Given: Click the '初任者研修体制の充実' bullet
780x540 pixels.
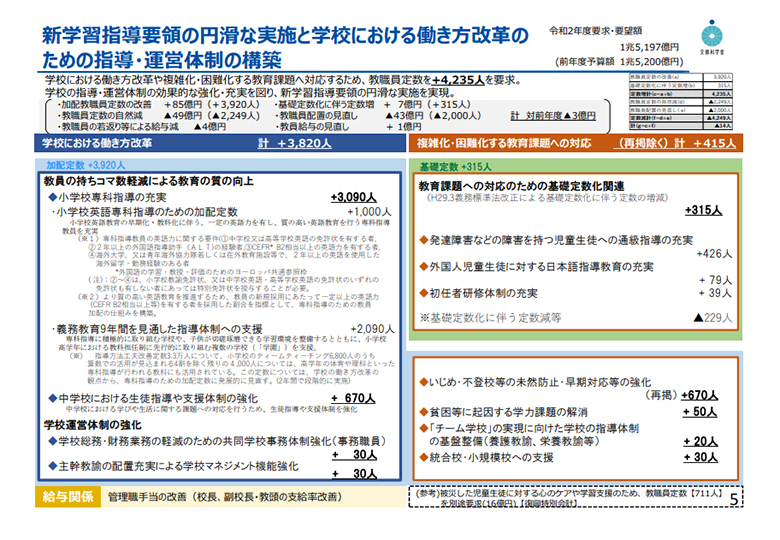Looking at the screenshot, I should [478, 293].
